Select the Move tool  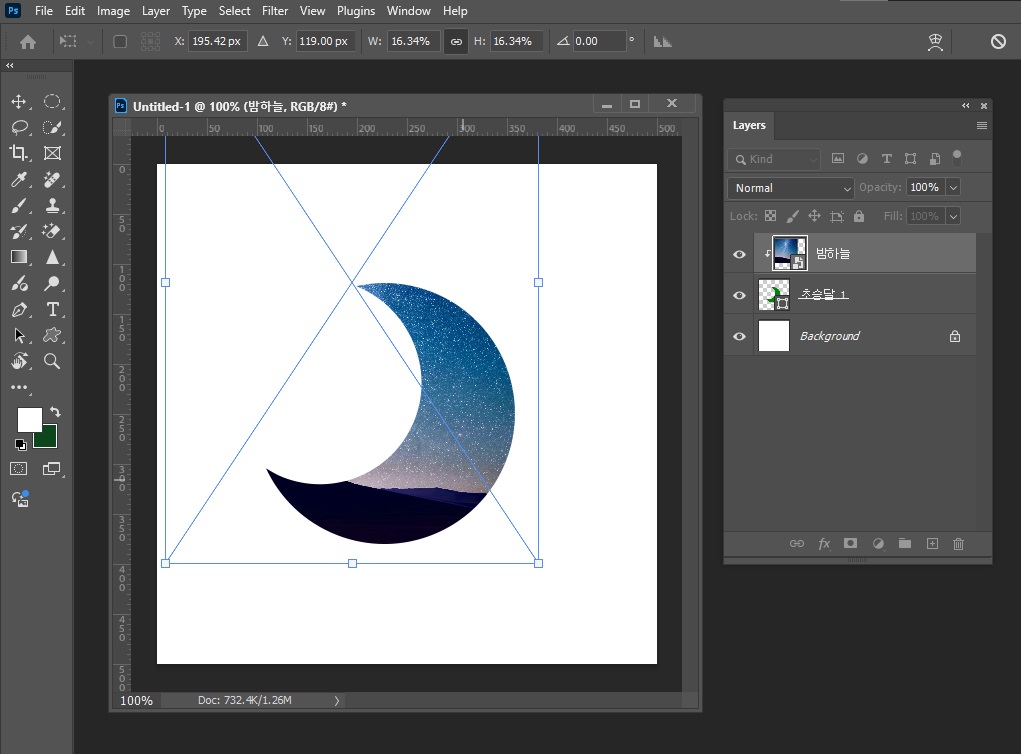click(18, 102)
